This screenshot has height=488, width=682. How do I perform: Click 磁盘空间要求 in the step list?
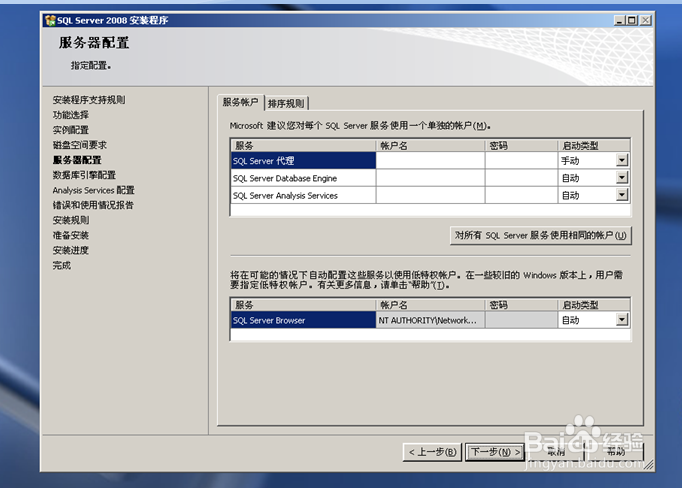[x=80, y=145]
